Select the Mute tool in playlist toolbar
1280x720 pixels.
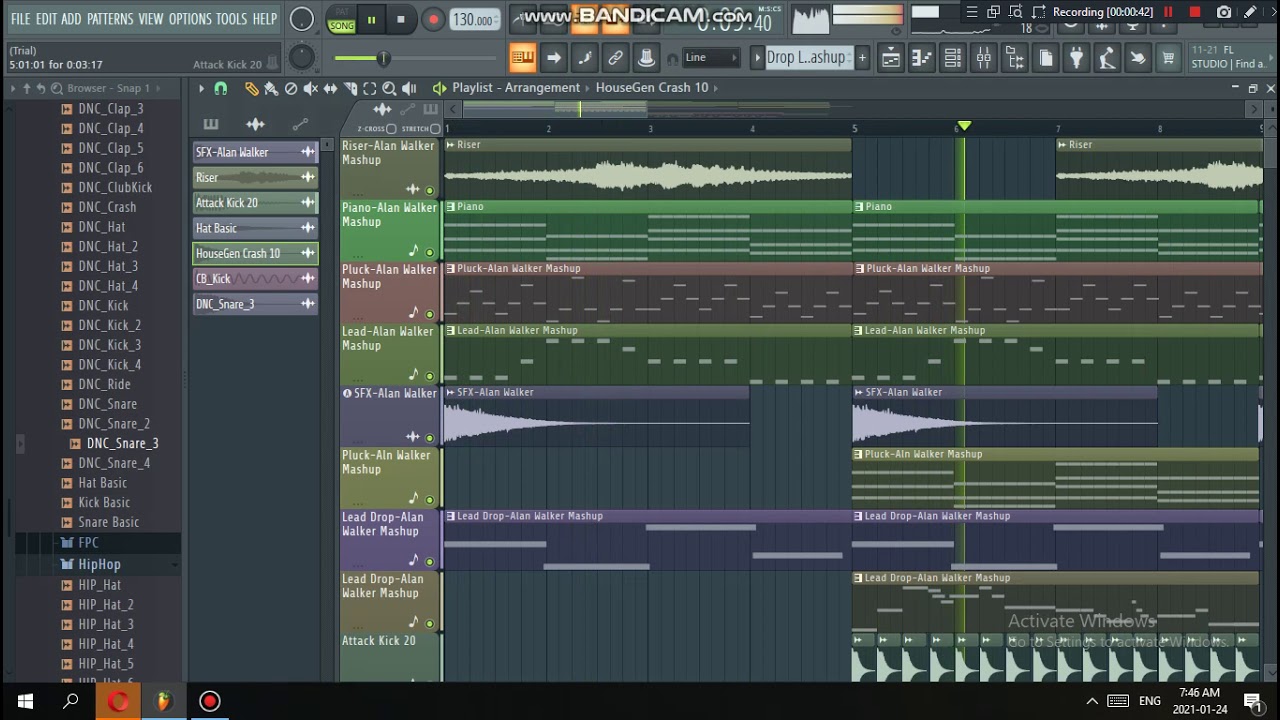[310, 88]
